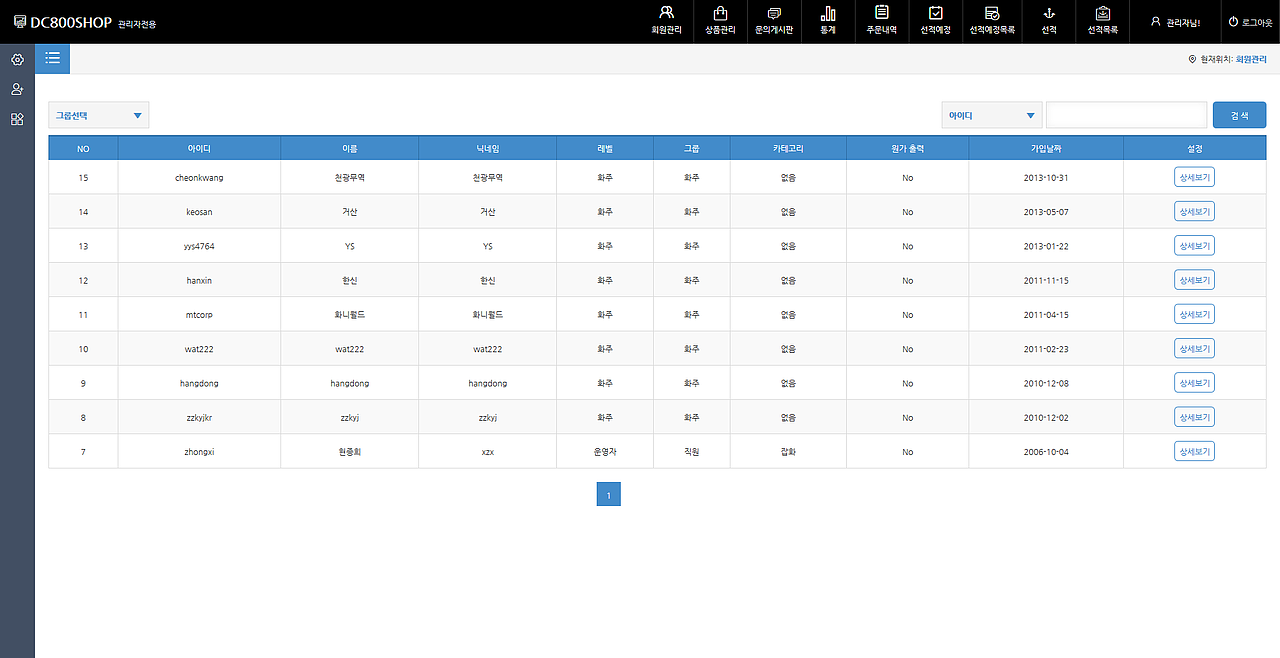Click the 회원관리 current-location link
This screenshot has width=1280, height=658.
point(1250,59)
